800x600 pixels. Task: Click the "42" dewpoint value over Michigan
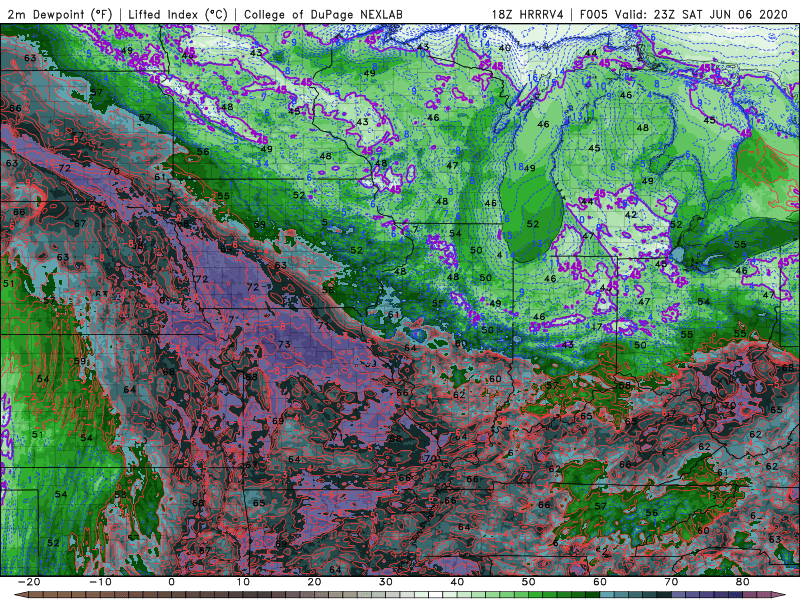pyautogui.click(x=631, y=215)
